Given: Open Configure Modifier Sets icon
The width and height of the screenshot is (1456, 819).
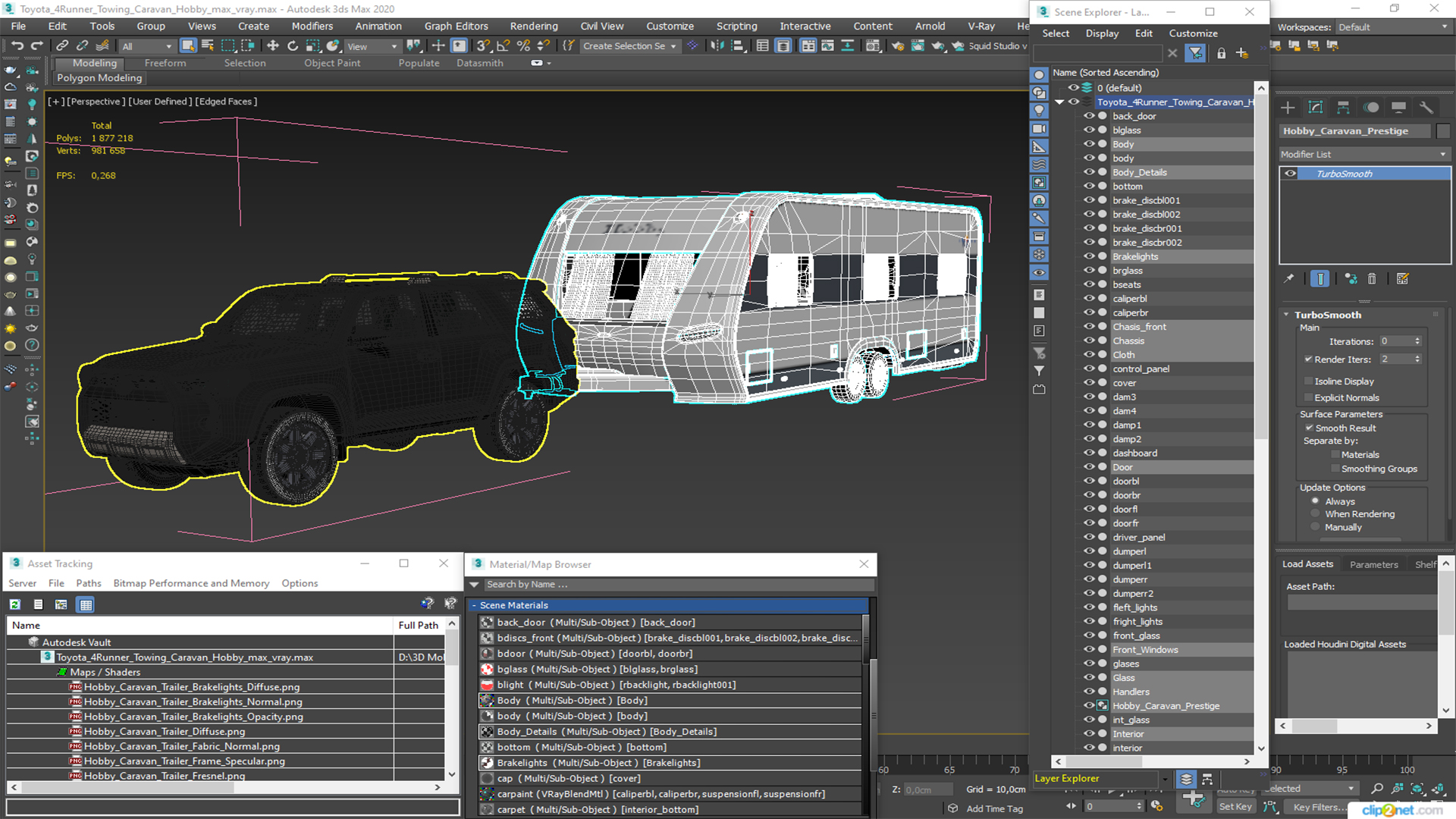Looking at the screenshot, I should point(1402,279).
